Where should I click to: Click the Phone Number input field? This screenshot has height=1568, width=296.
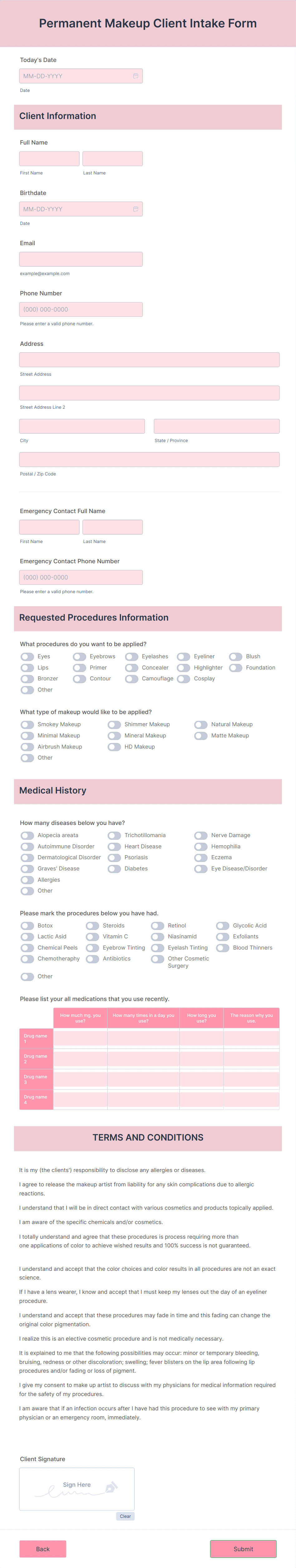[x=80, y=309]
